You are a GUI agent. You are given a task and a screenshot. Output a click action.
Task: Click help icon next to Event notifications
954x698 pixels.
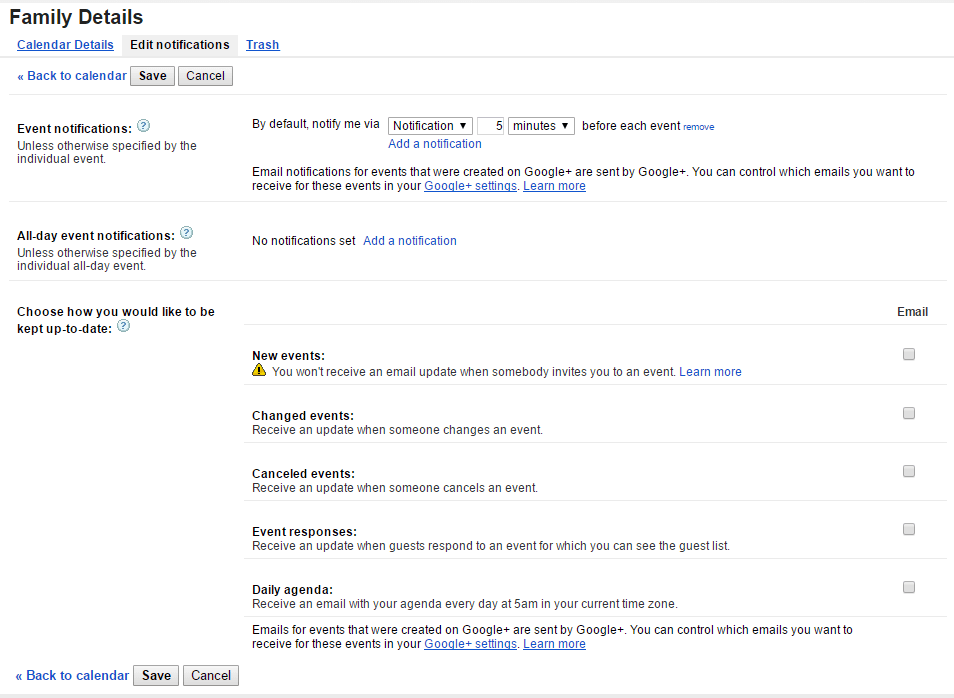(144, 126)
